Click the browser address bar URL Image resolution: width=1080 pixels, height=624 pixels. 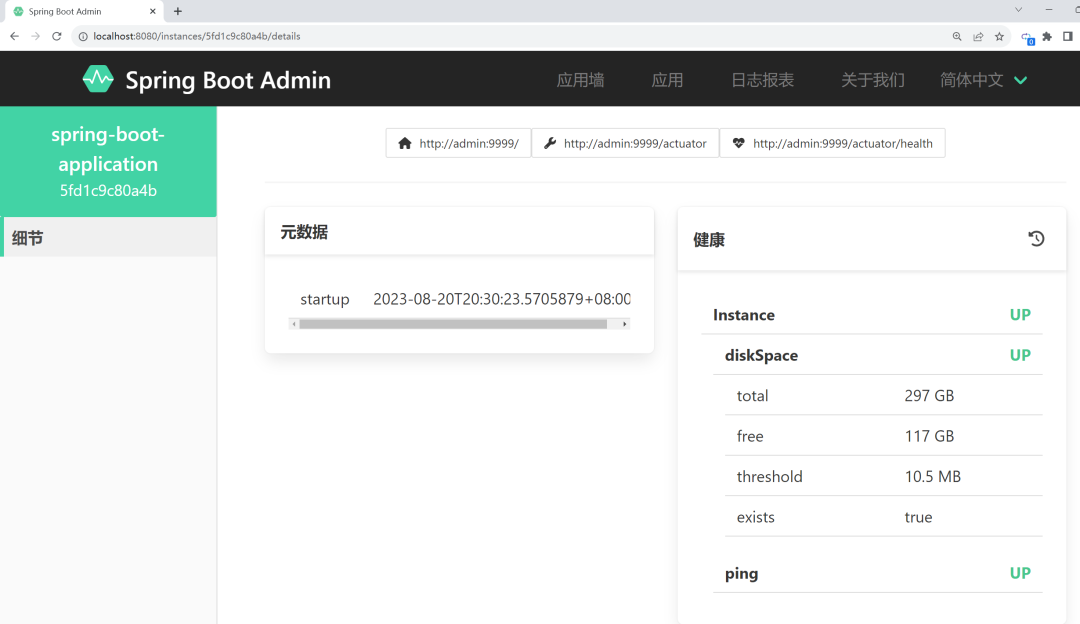click(196, 37)
